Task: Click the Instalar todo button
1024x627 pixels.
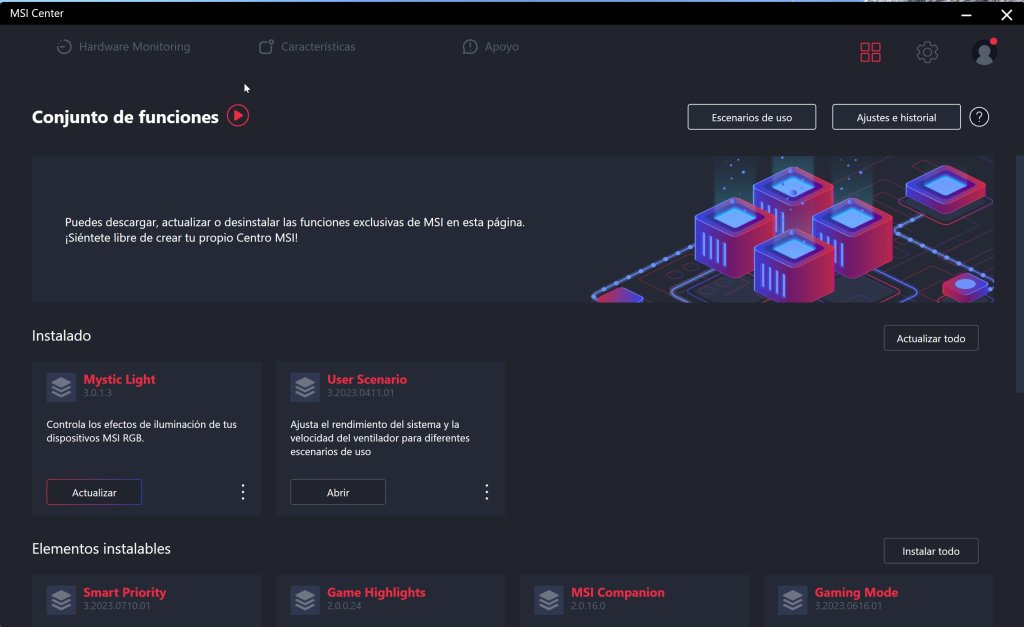Action: (x=931, y=551)
